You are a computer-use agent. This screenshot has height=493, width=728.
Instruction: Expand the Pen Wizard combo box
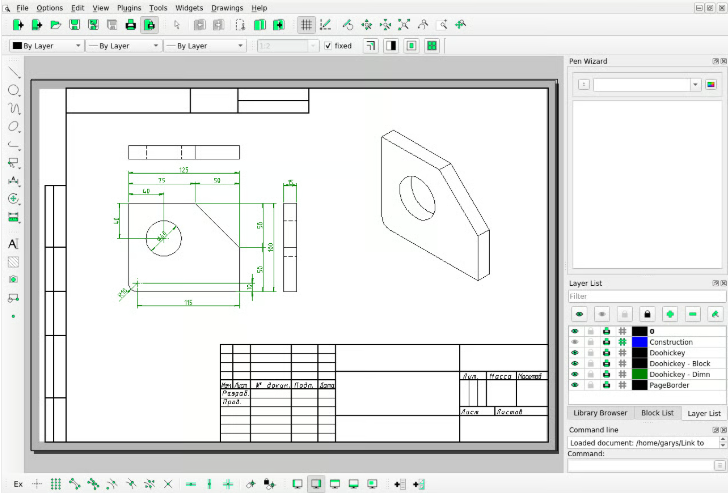(x=695, y=85)
